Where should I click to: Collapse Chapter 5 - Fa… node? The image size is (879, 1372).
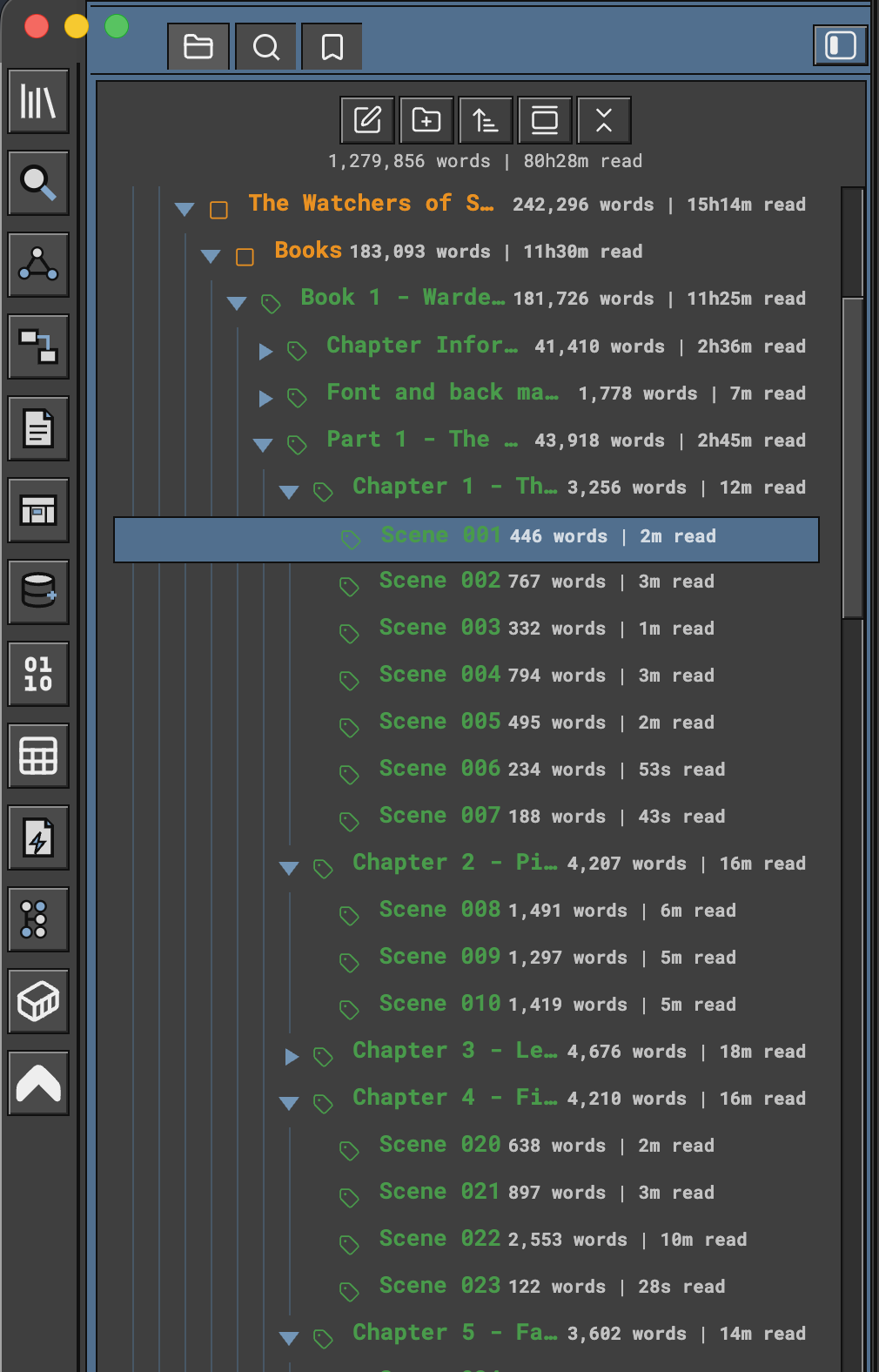[289, 1338]
